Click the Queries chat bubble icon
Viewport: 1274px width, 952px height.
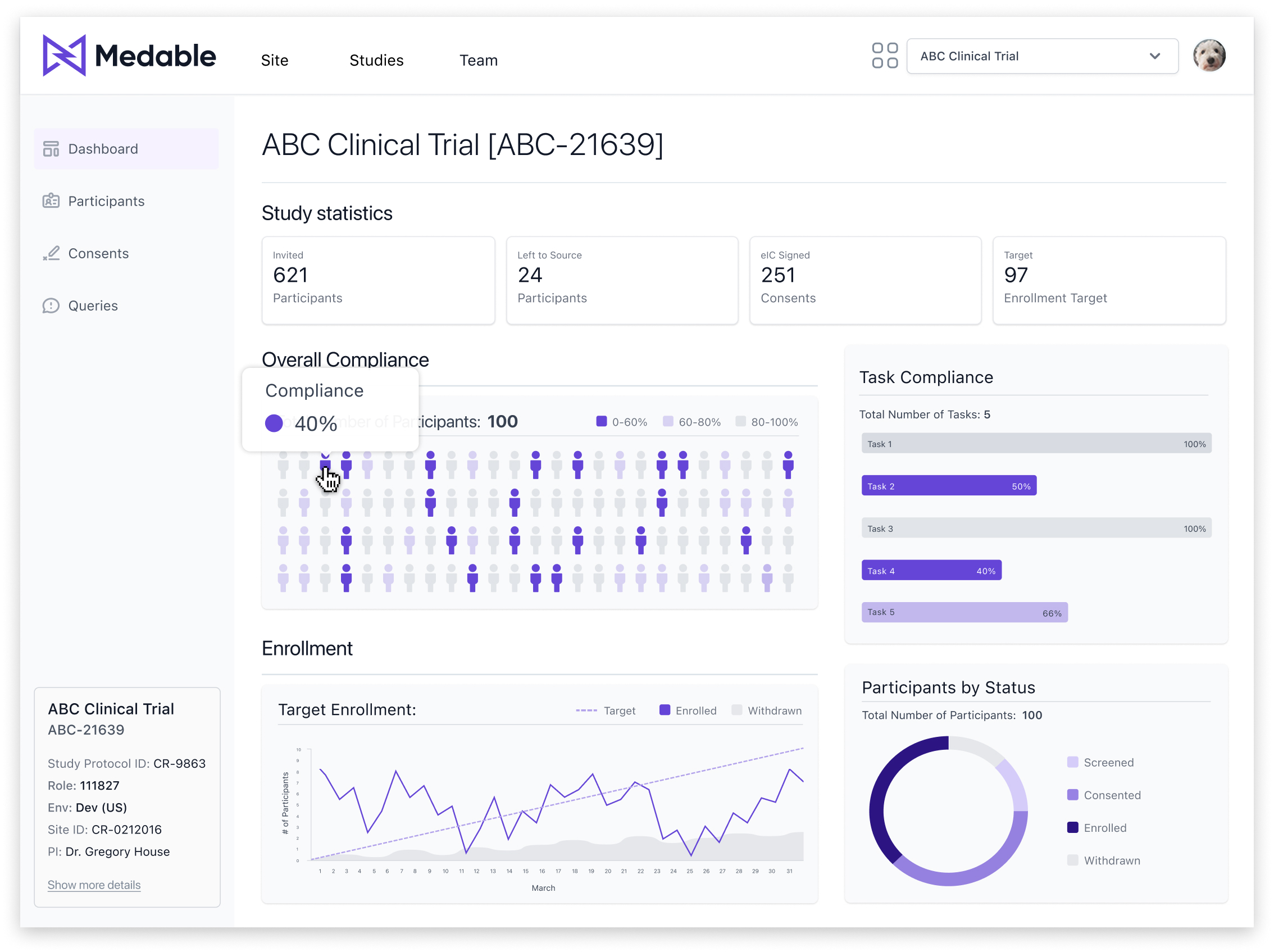tap(51, 306)
